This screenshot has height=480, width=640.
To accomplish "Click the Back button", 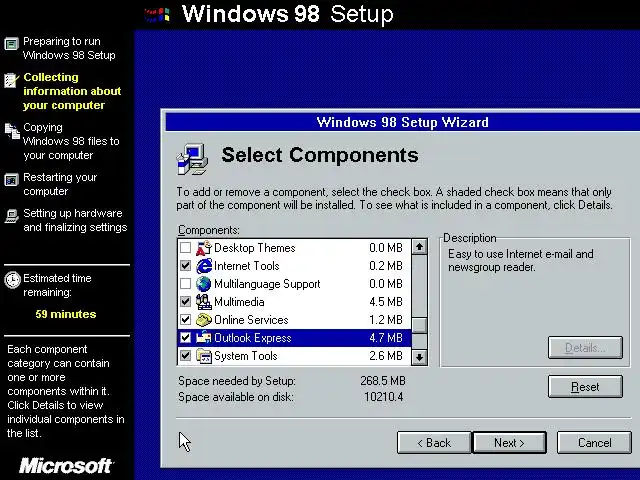I will pyautogui.click(x=434, y=443).
